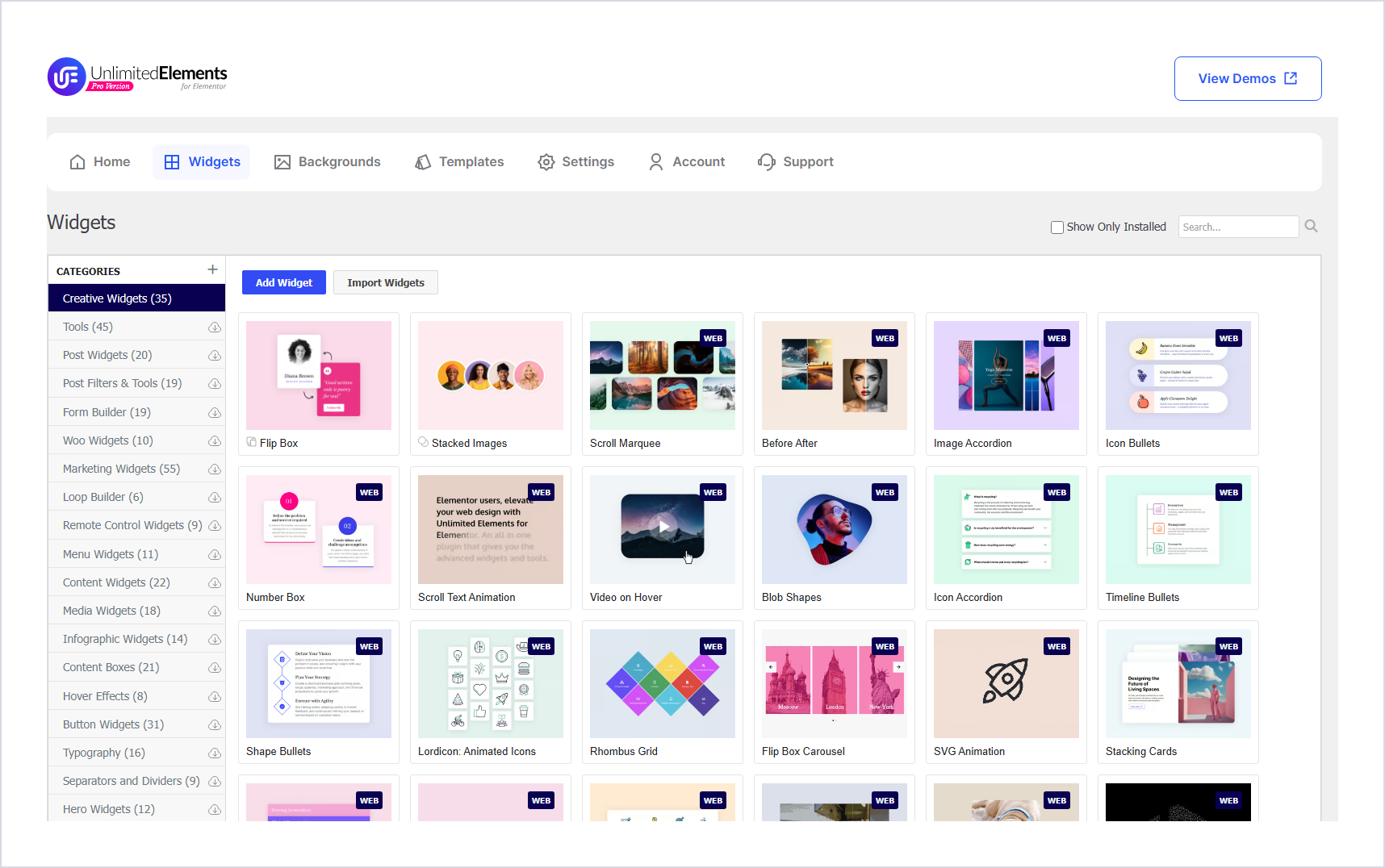Click download icon next to Hero Widgets (12)
Image resolution: width=1385 pixels, height=868 pixels.
215,810
